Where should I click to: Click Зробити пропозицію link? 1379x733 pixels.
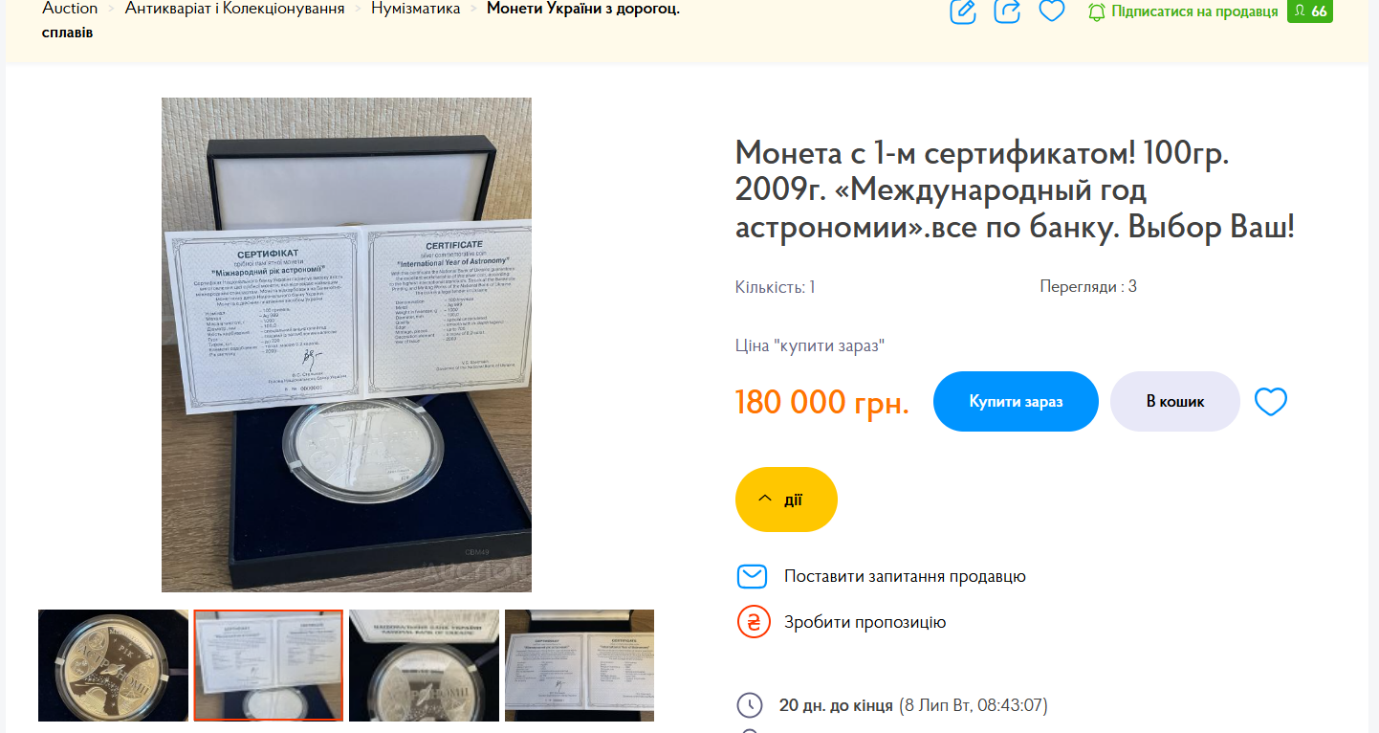(x=865, y=622)
